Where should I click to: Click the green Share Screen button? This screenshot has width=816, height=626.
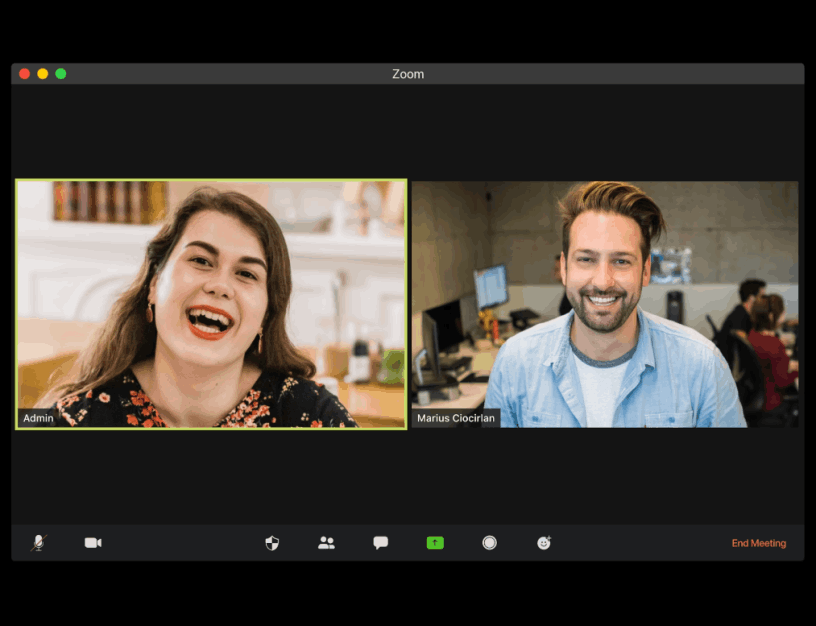tap(435, 543)
